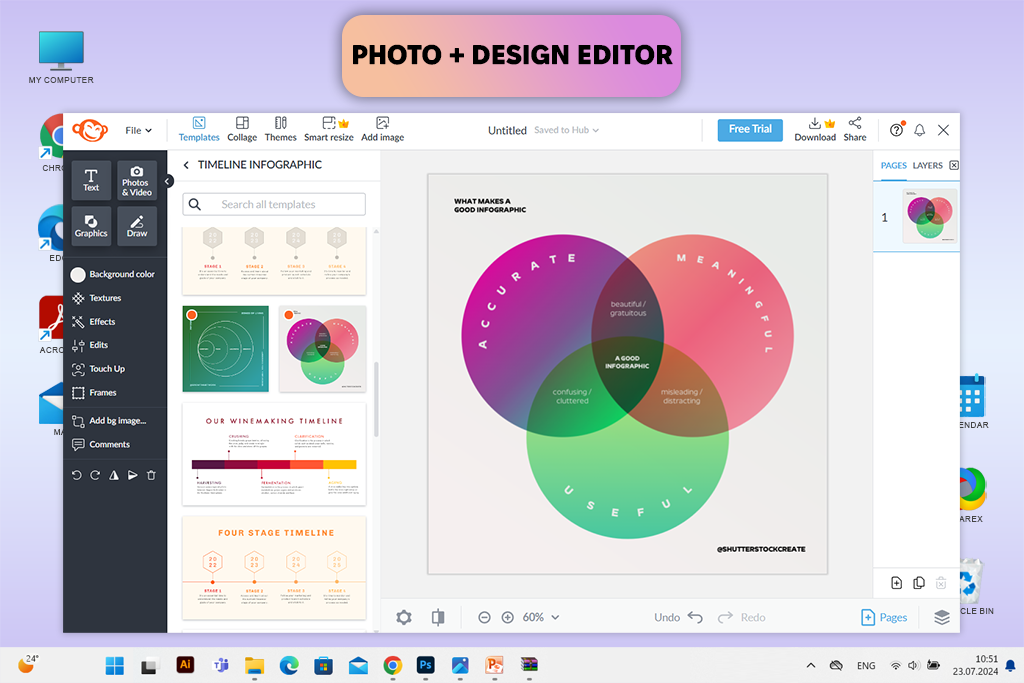Open Touch Up from the sidebar
Image resolution: width=1024 pixels, height=683 pixels.
point(98,368)
